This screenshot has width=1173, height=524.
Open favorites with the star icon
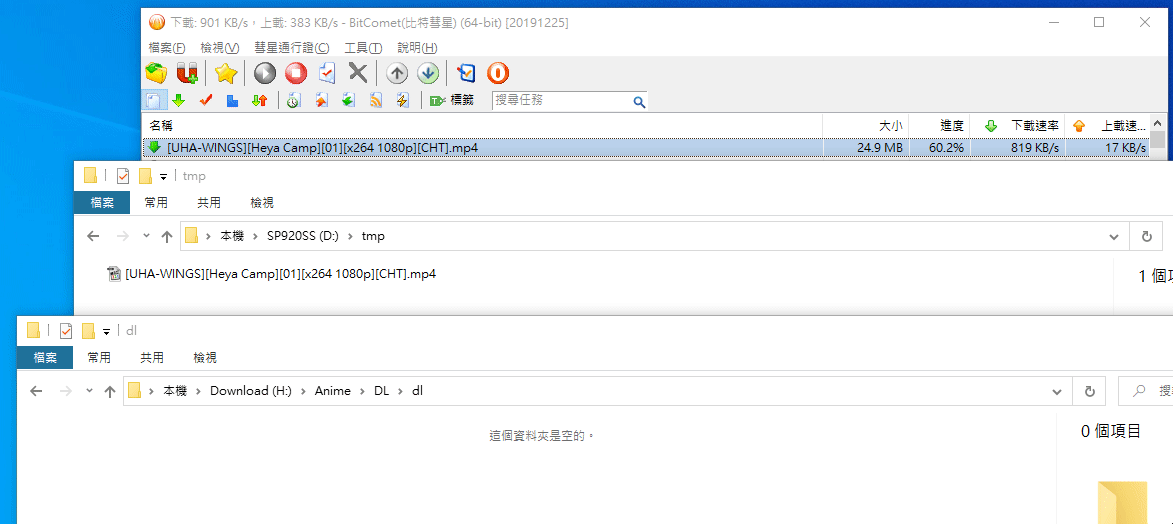(226, 73)
